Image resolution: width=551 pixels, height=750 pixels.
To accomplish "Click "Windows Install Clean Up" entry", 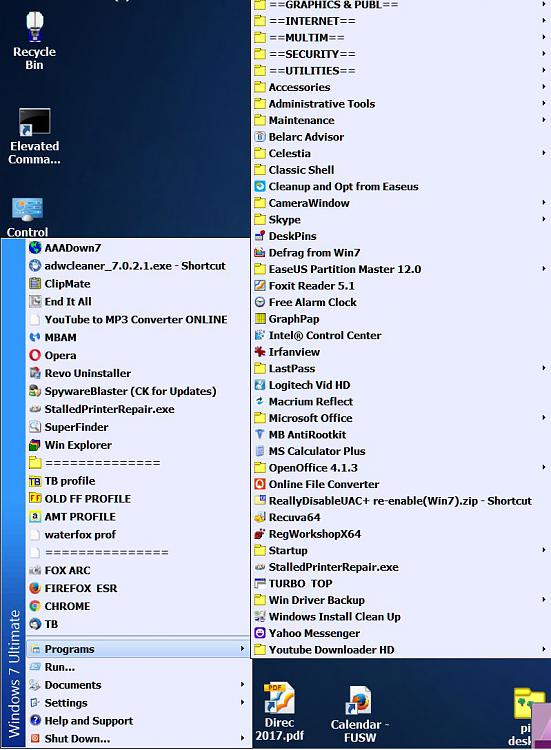I will (400, 617).
